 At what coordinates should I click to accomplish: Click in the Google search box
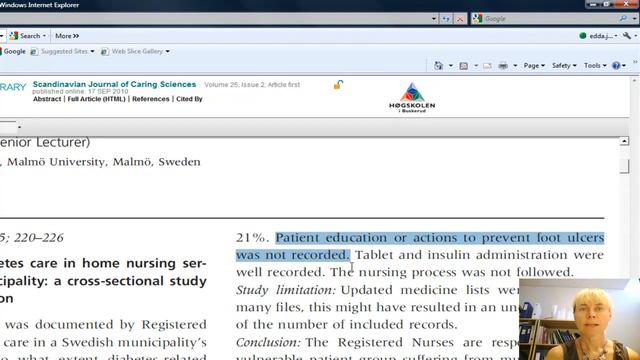coord(550,19)
